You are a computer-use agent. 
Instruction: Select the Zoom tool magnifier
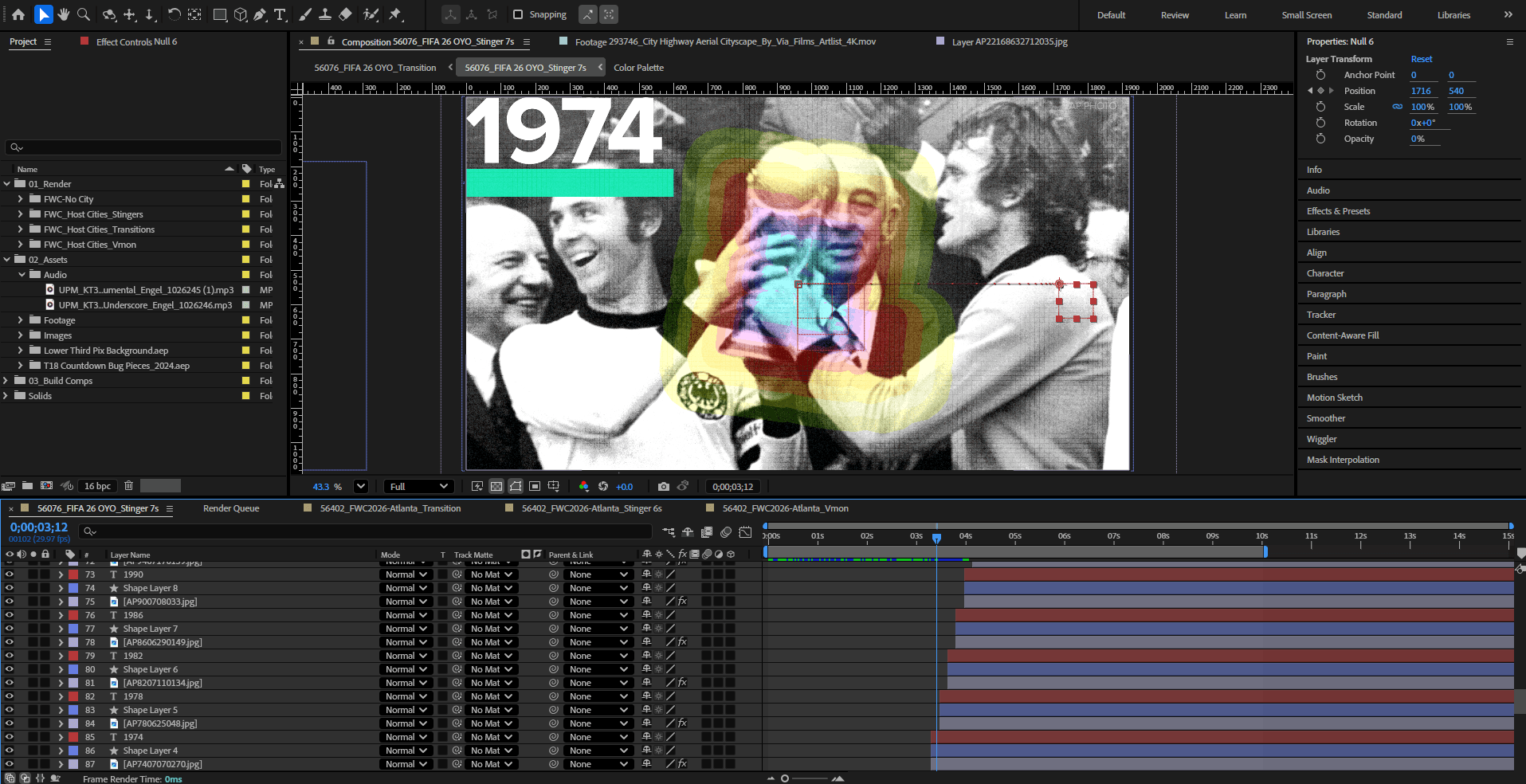click(84, 14)
